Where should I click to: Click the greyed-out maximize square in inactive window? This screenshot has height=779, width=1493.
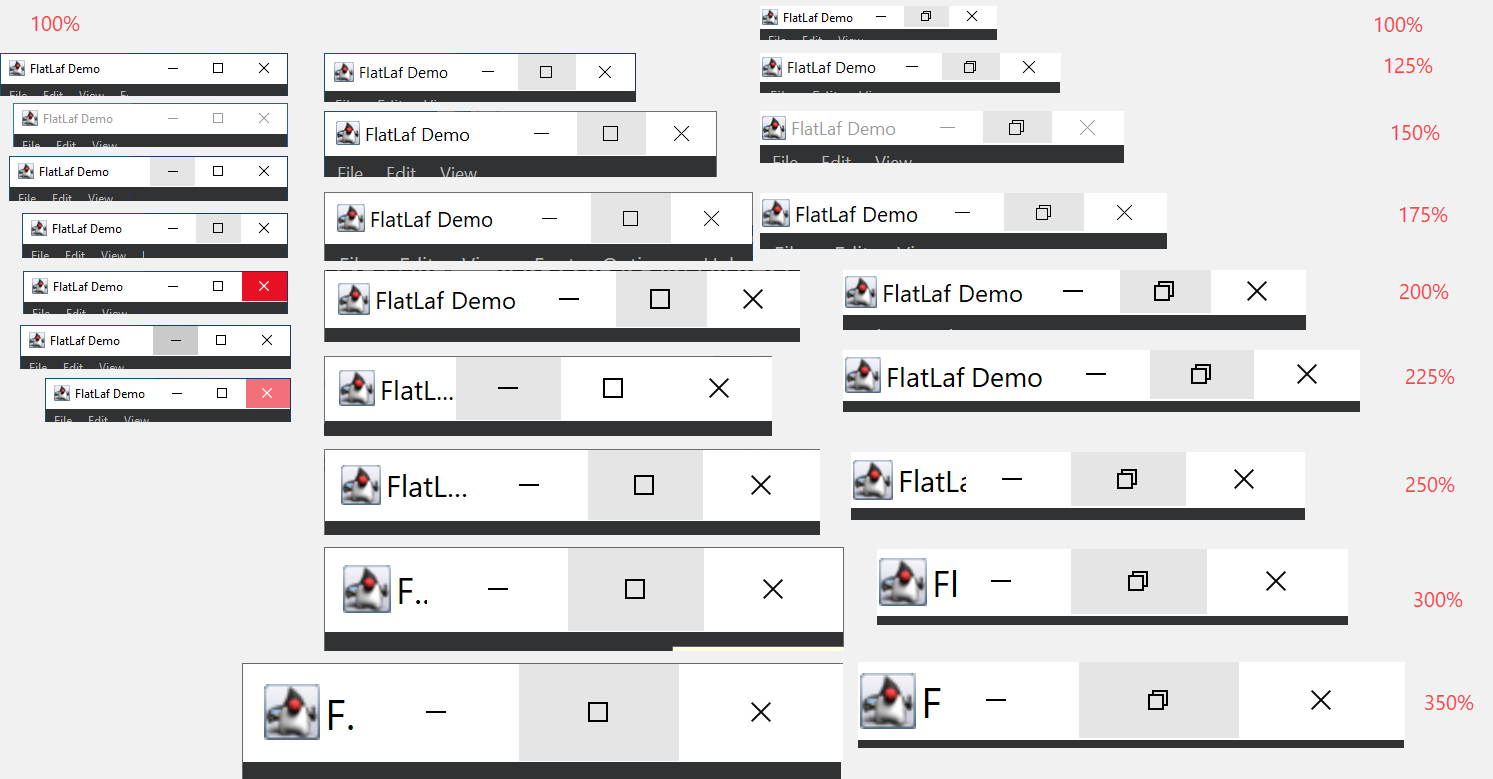click(x=218, y=119)
